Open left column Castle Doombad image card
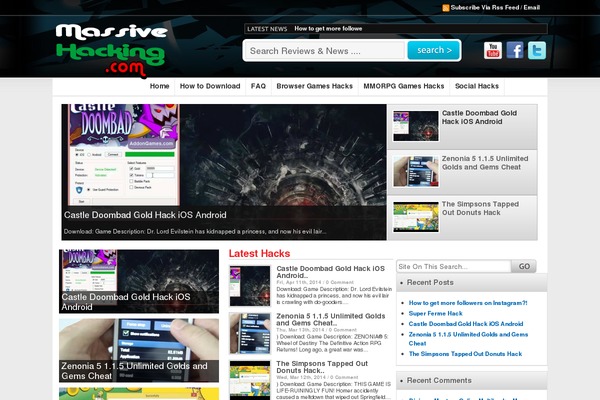The image size is (600, 400). click(x=139, y=281)
